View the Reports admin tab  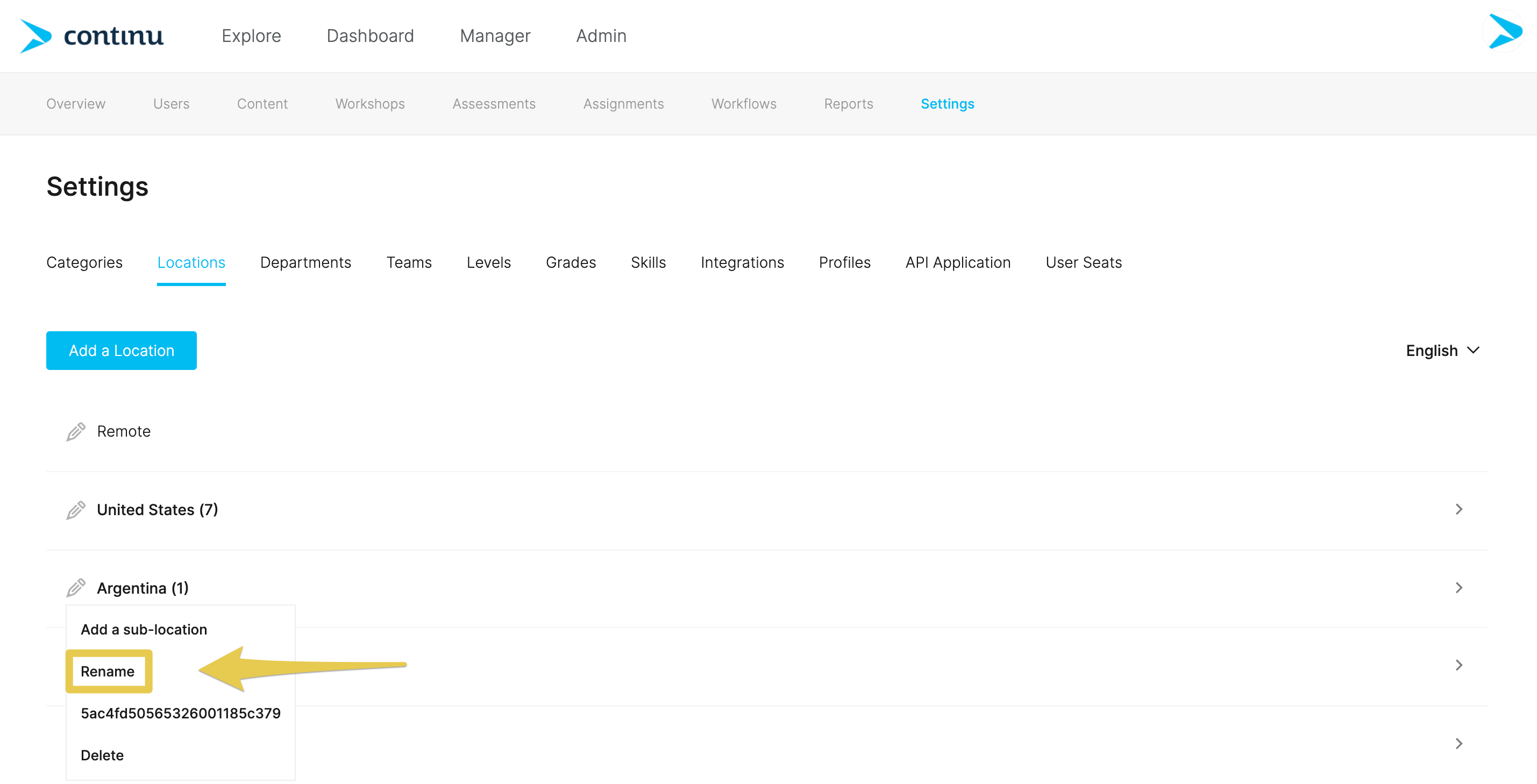click(849, 104)
